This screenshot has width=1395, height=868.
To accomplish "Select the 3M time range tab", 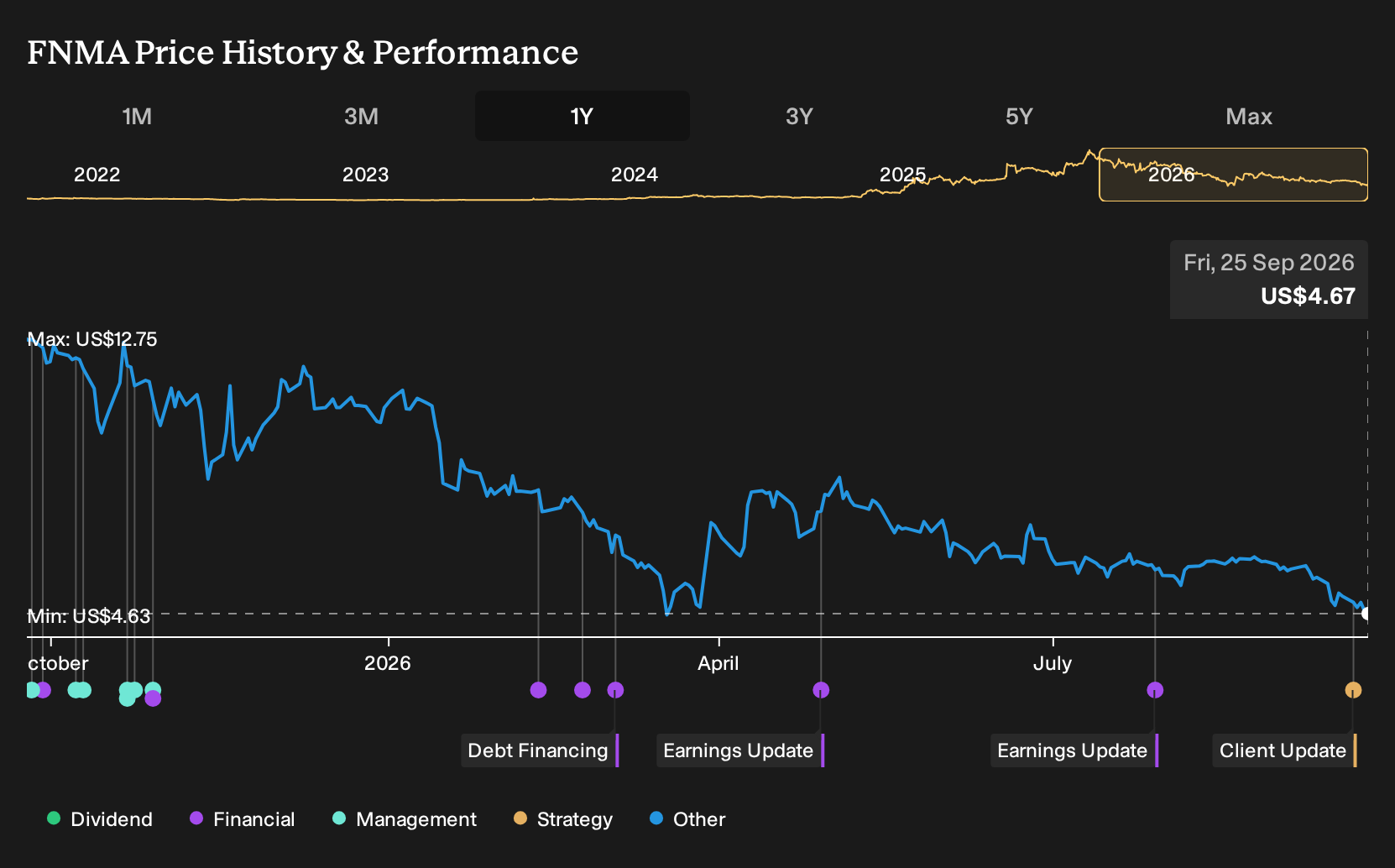I will point(361,116).
